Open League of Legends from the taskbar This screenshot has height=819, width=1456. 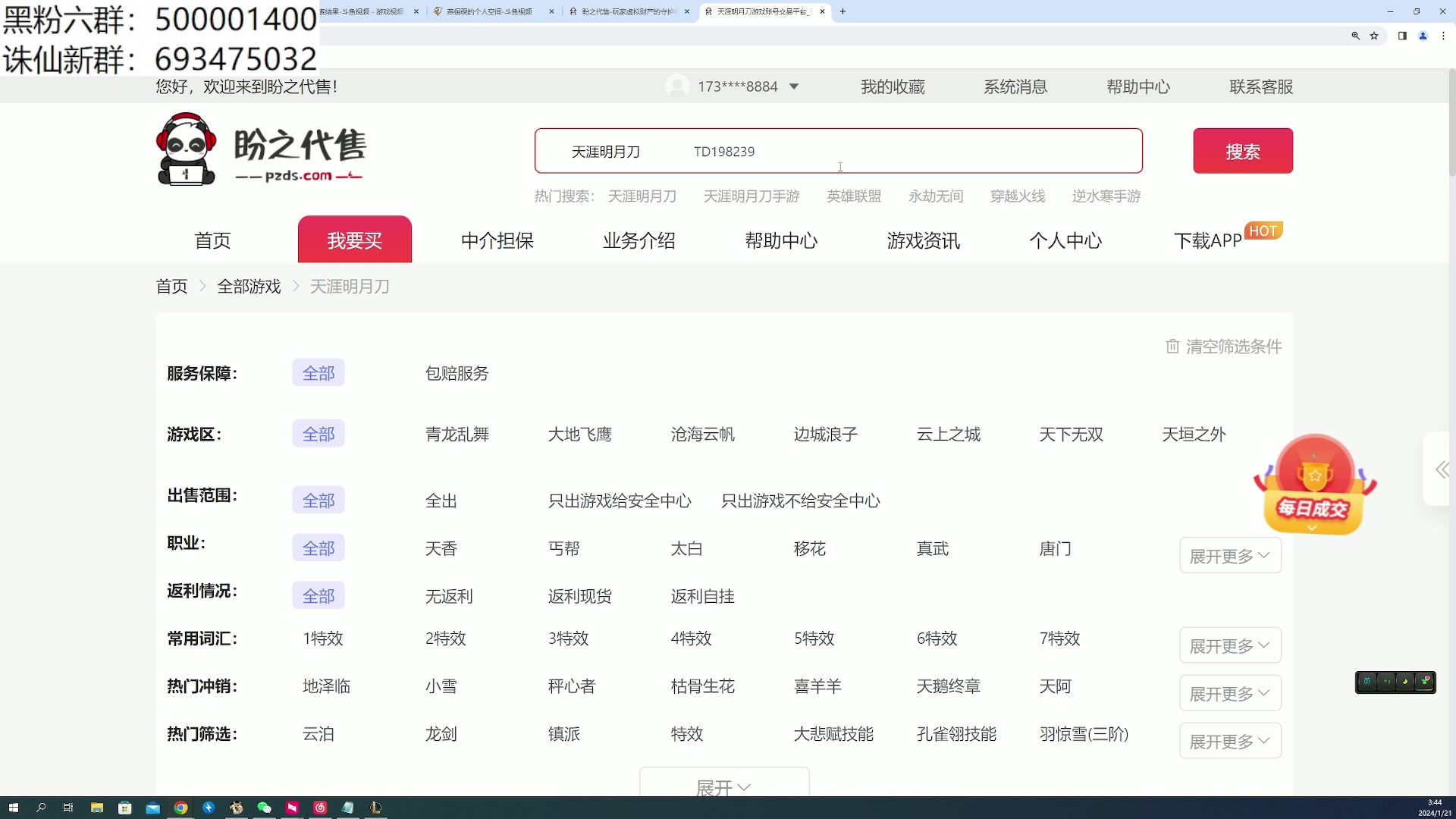[375, 808]
